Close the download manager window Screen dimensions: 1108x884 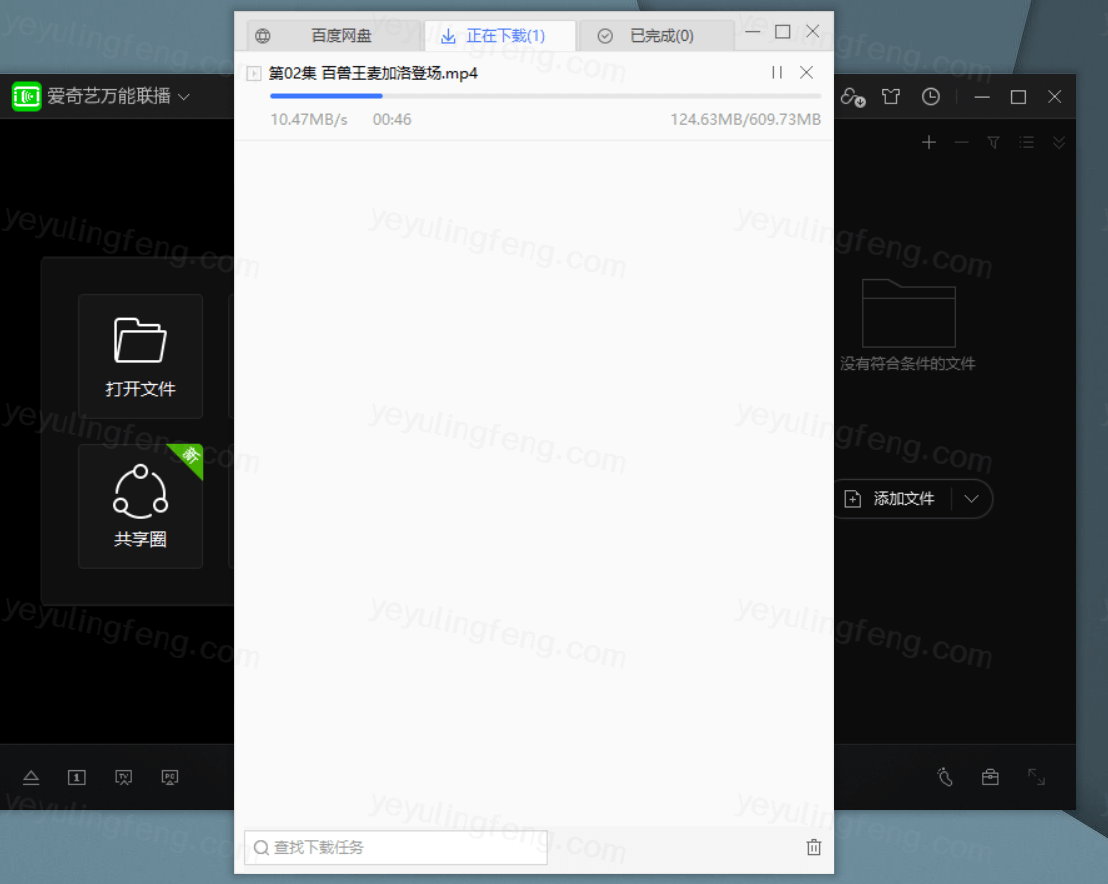click(x=813, y=32)
